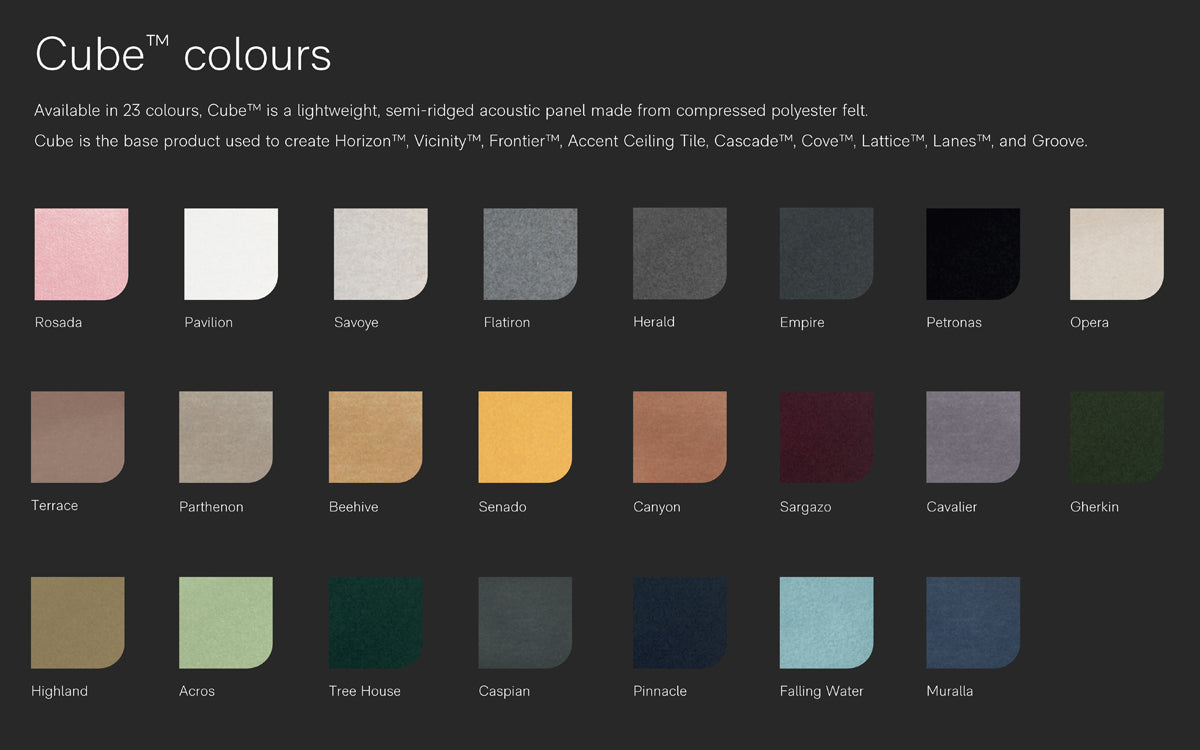Select the yellow Senado swatch
This screenshot has height=750, width=1200.
(x=525, y=437)
